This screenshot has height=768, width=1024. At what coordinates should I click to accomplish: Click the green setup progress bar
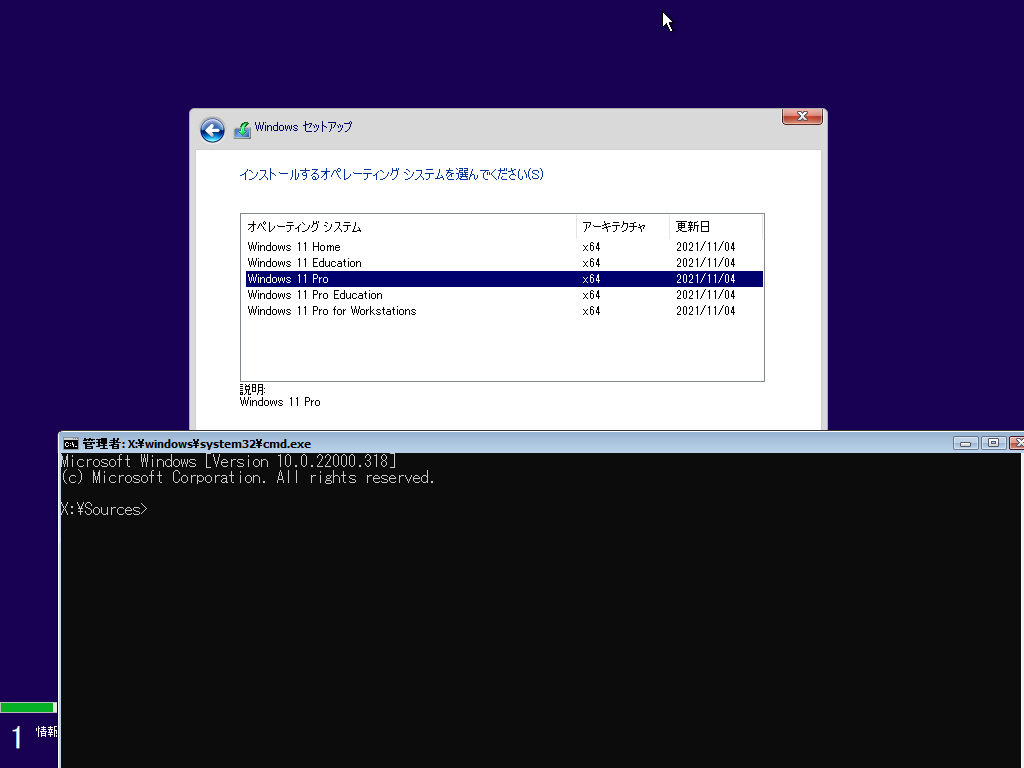pyautogui.click(x=28, y=707)
